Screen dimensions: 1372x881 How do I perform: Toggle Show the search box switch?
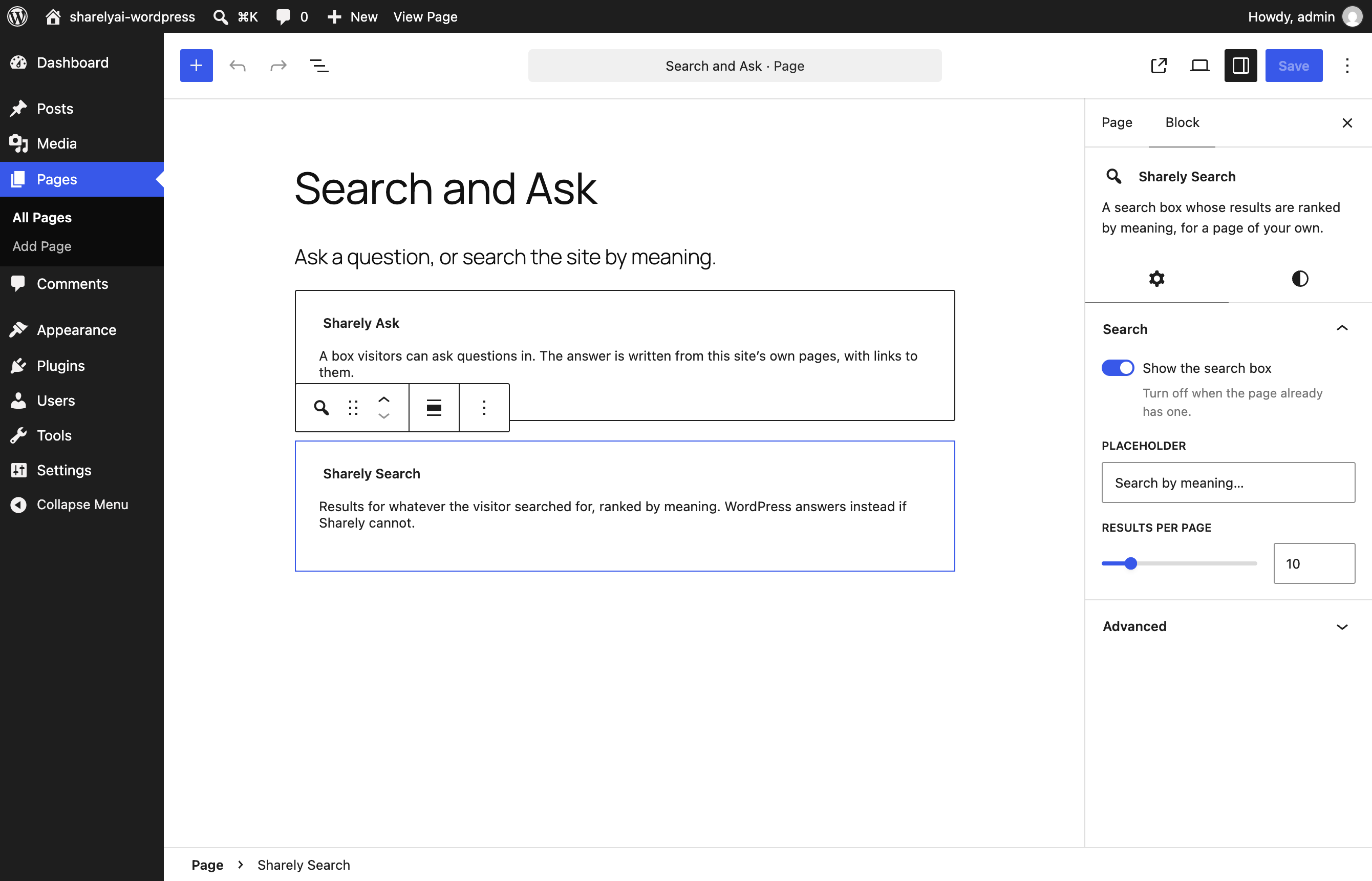coord(1118,368)
